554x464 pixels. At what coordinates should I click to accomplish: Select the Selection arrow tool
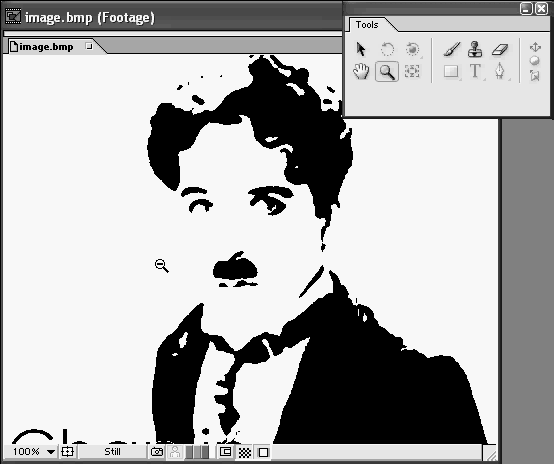pos(361,49)
